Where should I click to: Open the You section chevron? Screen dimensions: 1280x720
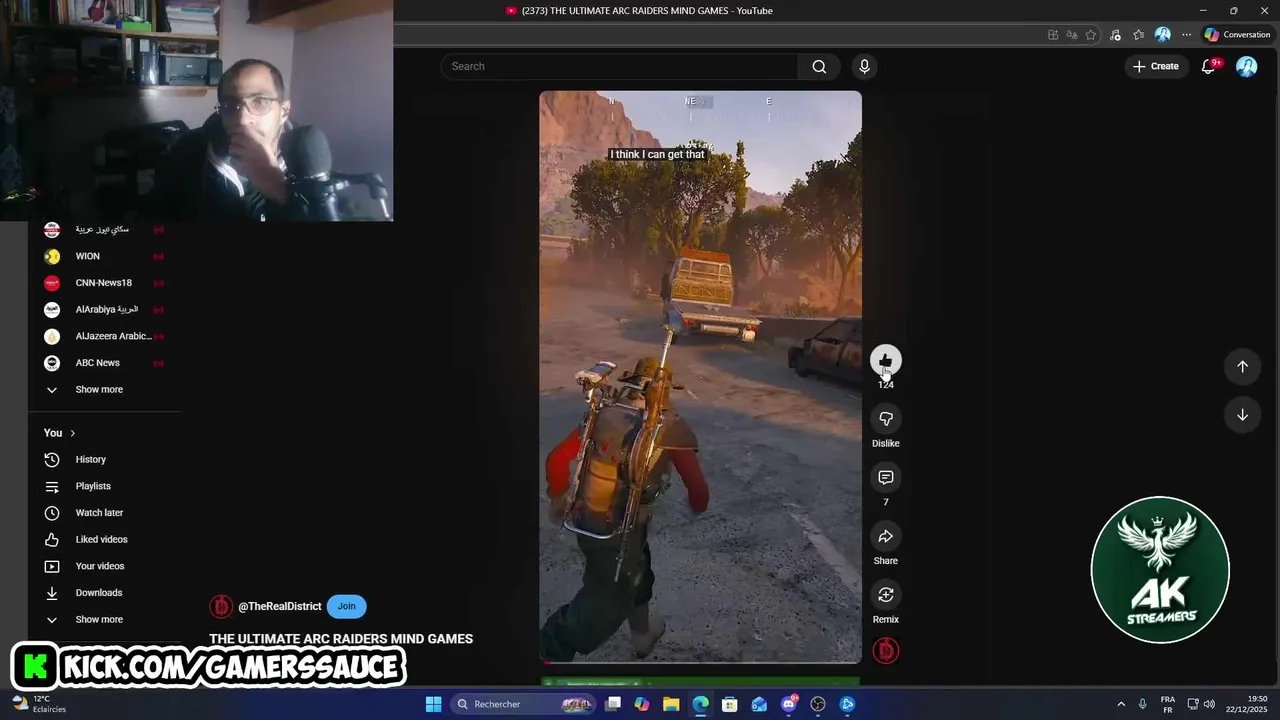coord(72,433)
